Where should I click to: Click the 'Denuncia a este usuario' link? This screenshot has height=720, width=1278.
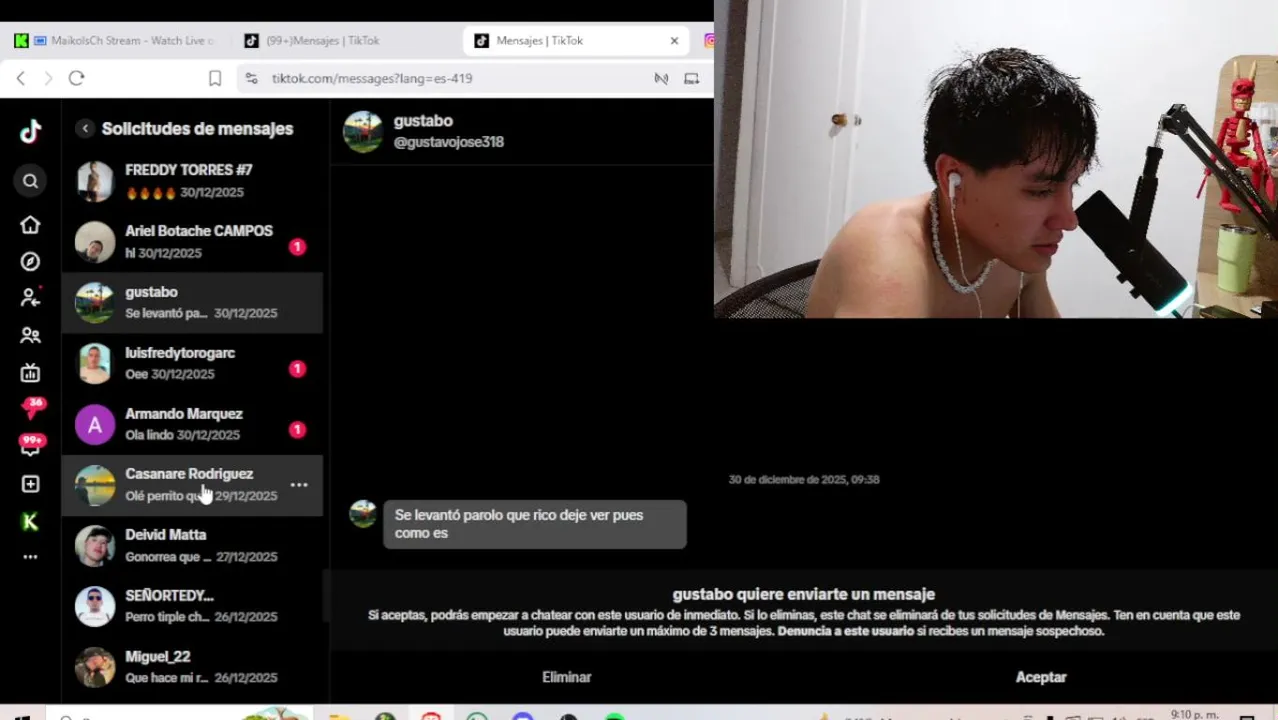(x=846, y=631)
